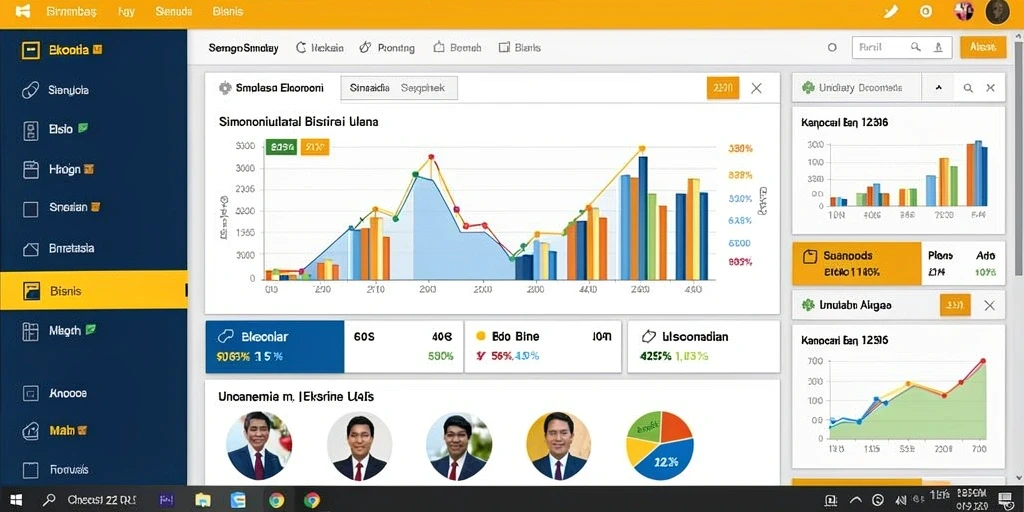Click the pencil edit icon in top bar
Image resolution: width=1024 pixels, height=512 pixels.
point(891,11)
